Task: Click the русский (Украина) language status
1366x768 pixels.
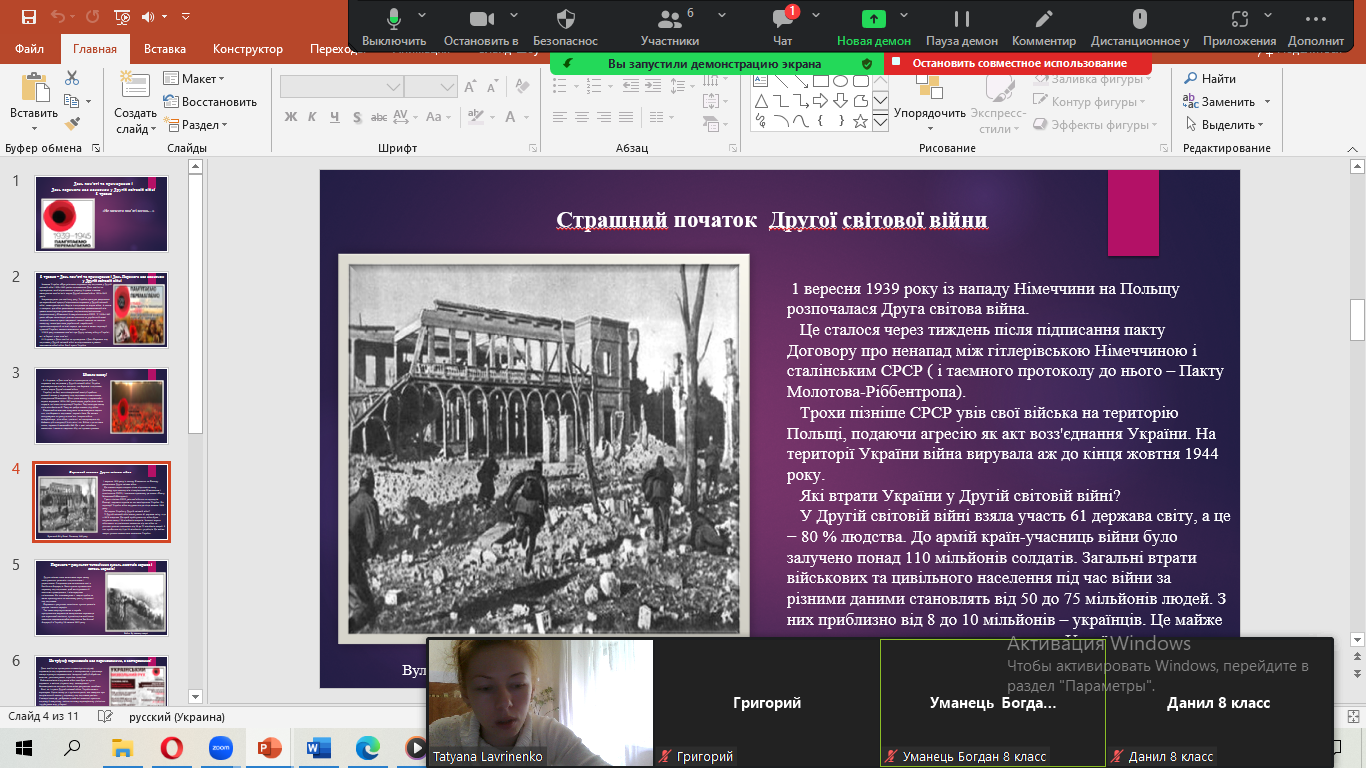Action: point(177,717)
